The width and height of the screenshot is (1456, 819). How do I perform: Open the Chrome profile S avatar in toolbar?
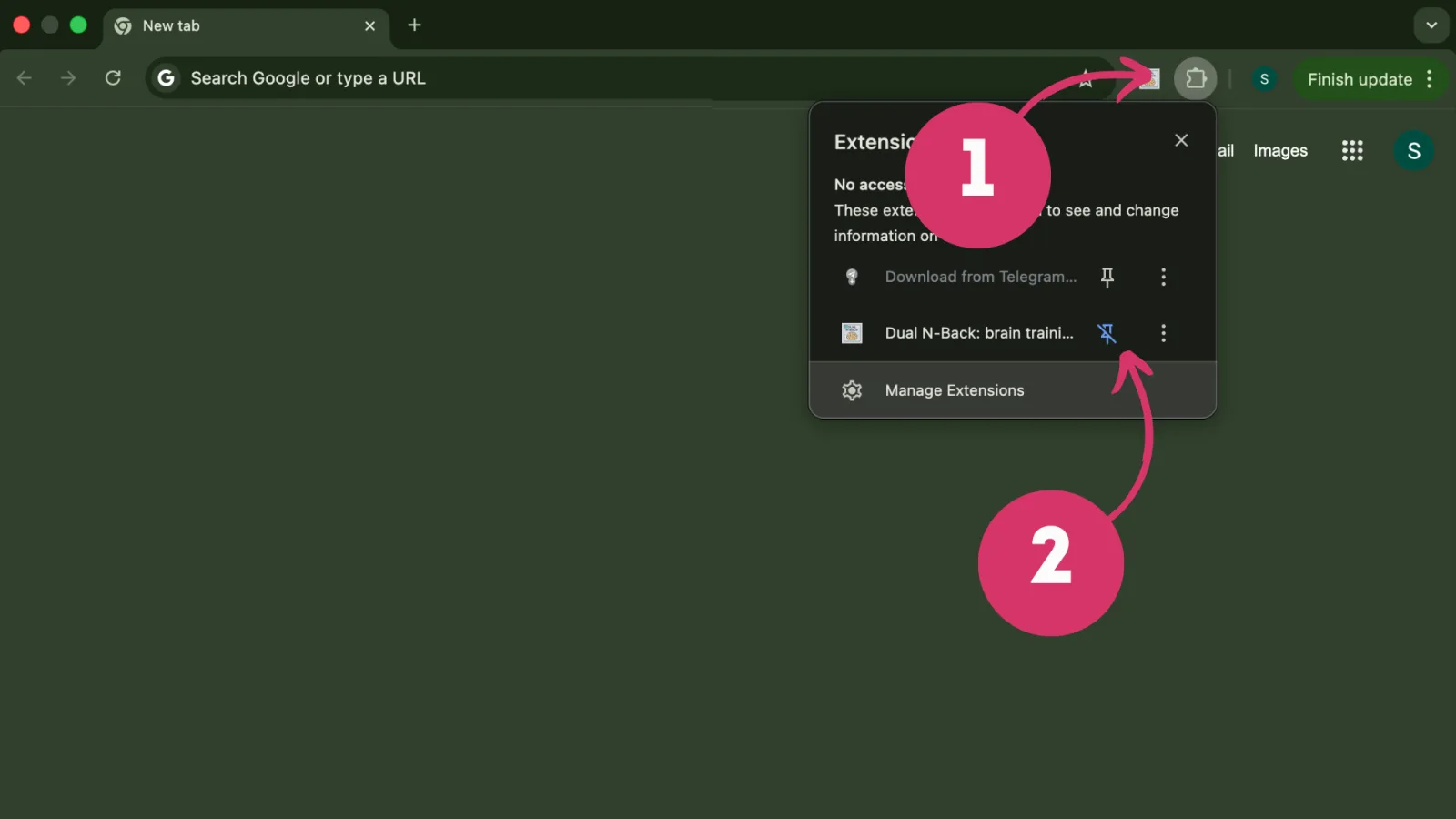click(x=1264, y=79)
